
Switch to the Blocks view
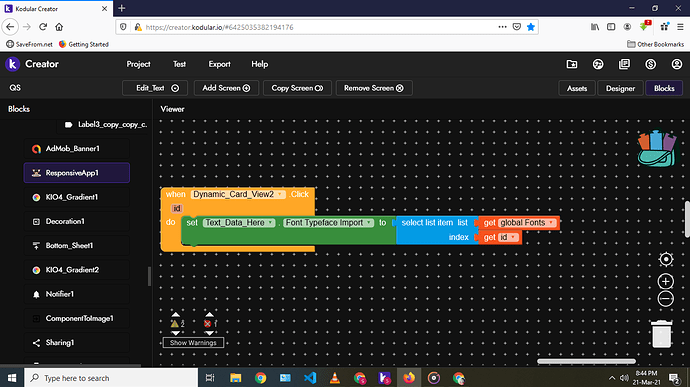pyautogui.click(x=664, y=88)
